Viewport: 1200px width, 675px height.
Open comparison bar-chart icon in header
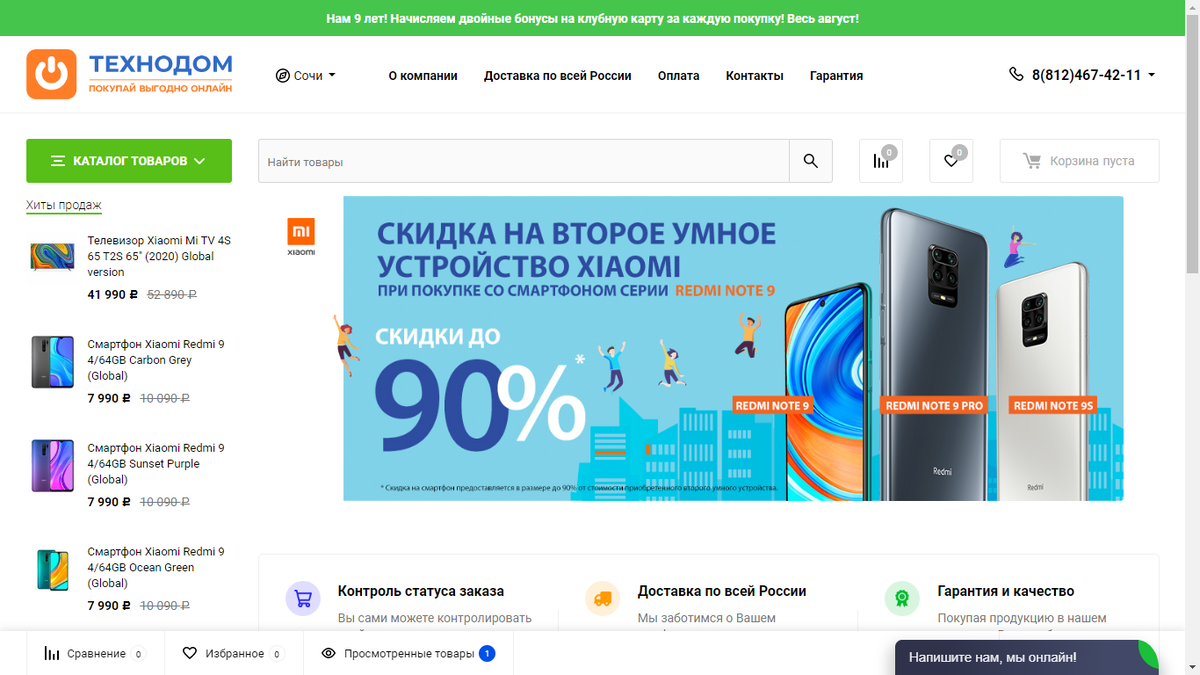point(881,161)
